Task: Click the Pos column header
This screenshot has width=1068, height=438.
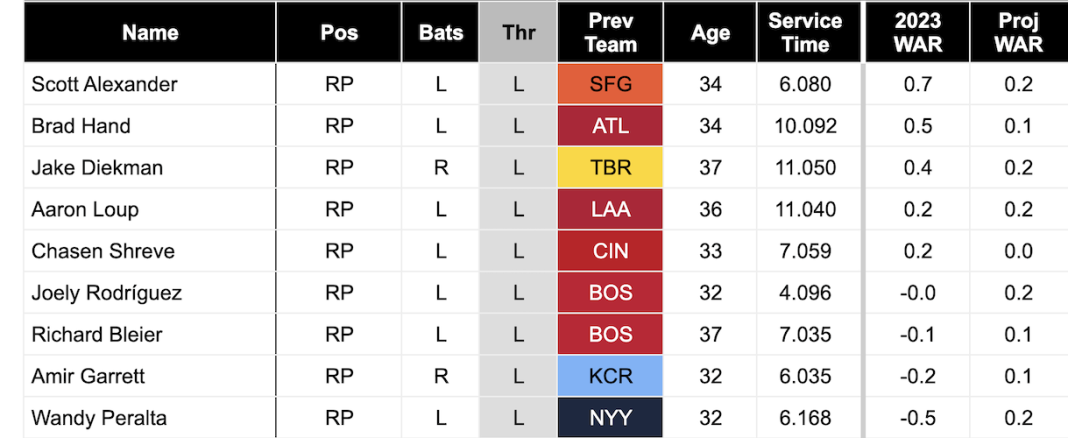Action: coord(339,32)
